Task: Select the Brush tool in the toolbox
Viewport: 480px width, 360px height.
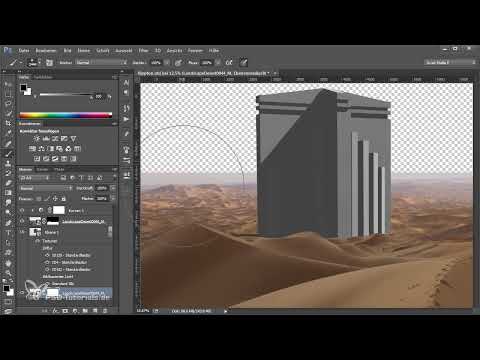Action: click(x=8, y=153)
